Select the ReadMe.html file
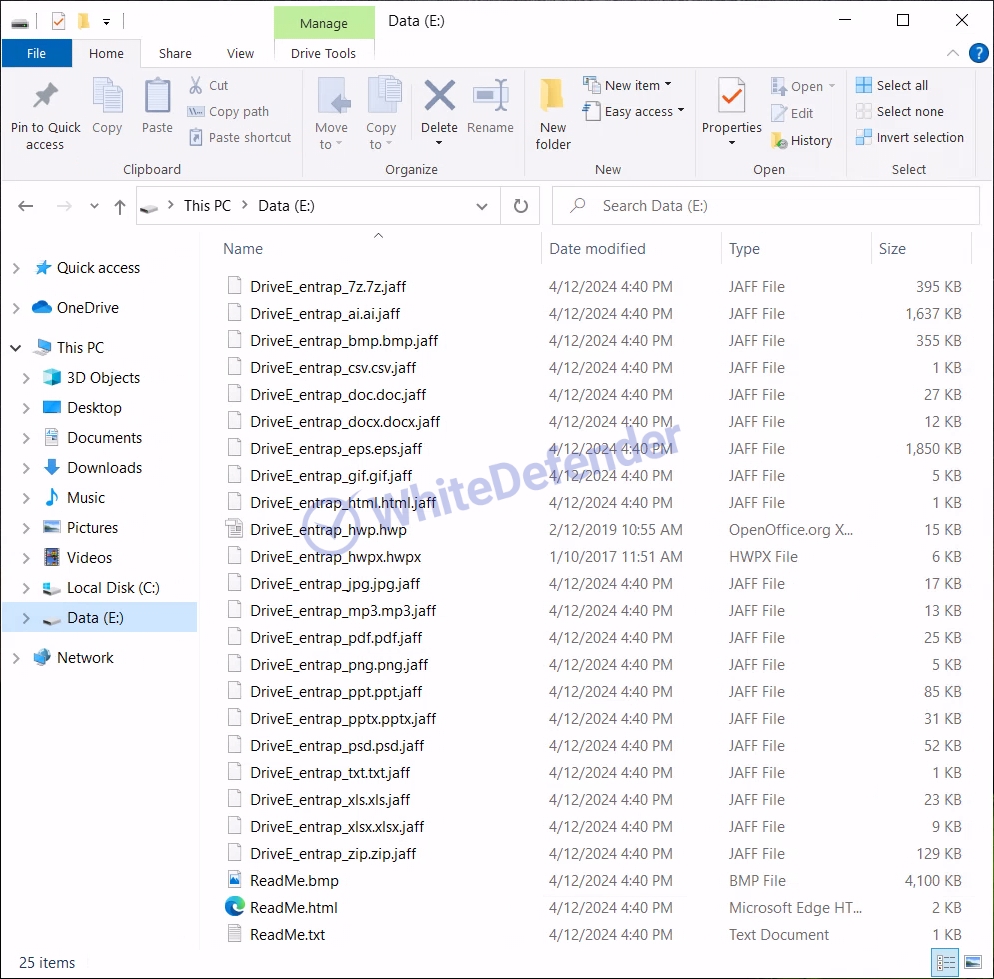994x979 pixels. pyautogui.click(x=294, y=908)
